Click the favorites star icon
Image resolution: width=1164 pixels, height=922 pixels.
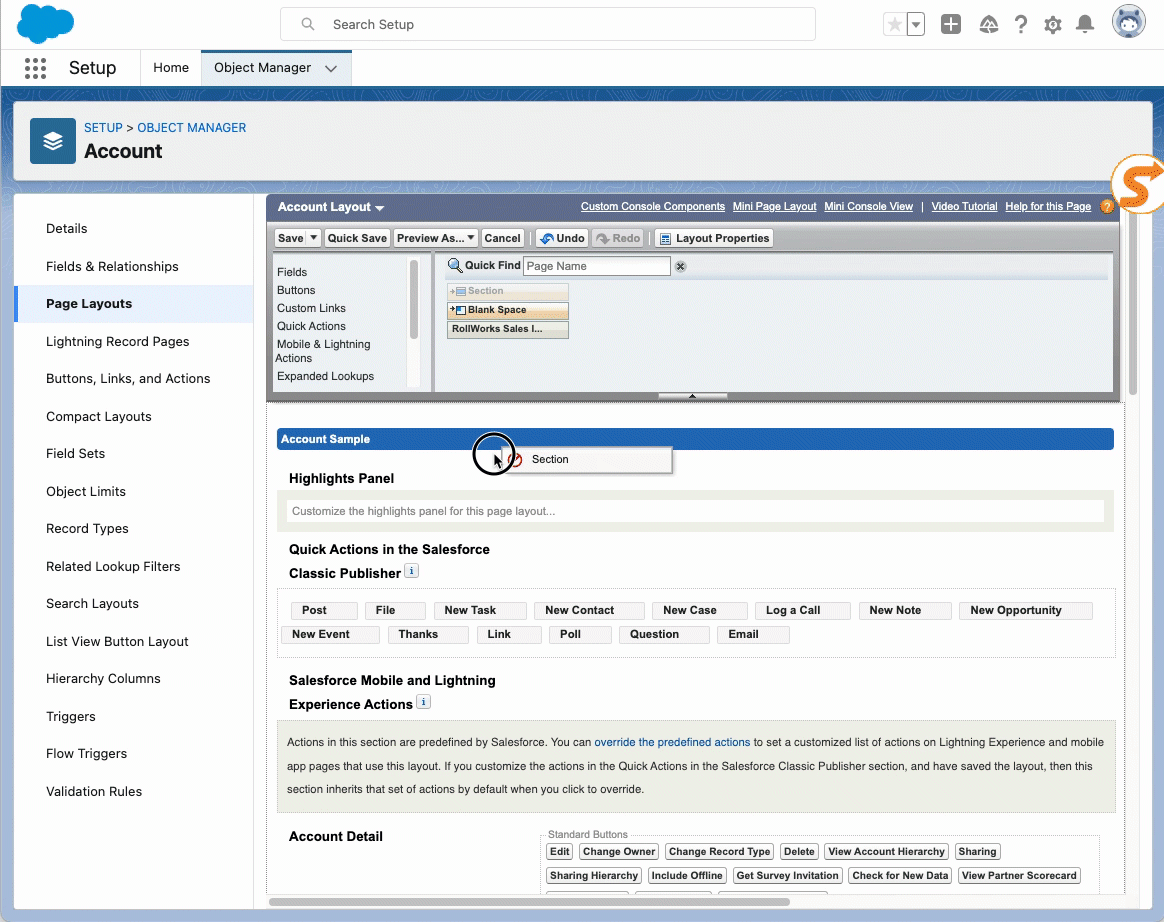click(894, 25)
